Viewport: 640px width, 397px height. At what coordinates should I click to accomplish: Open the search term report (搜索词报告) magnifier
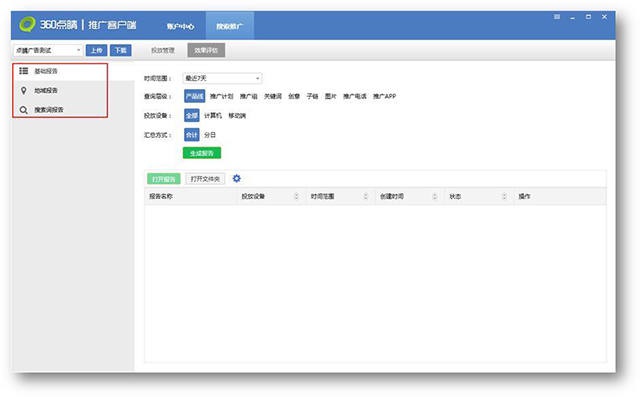[24, 110]
